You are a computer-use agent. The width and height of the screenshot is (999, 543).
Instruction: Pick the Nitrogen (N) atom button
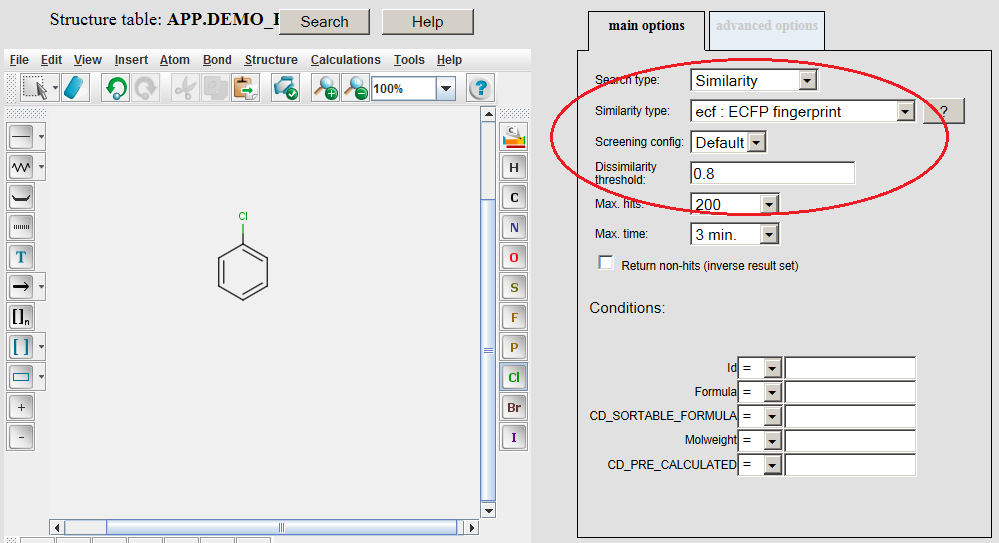514,227
